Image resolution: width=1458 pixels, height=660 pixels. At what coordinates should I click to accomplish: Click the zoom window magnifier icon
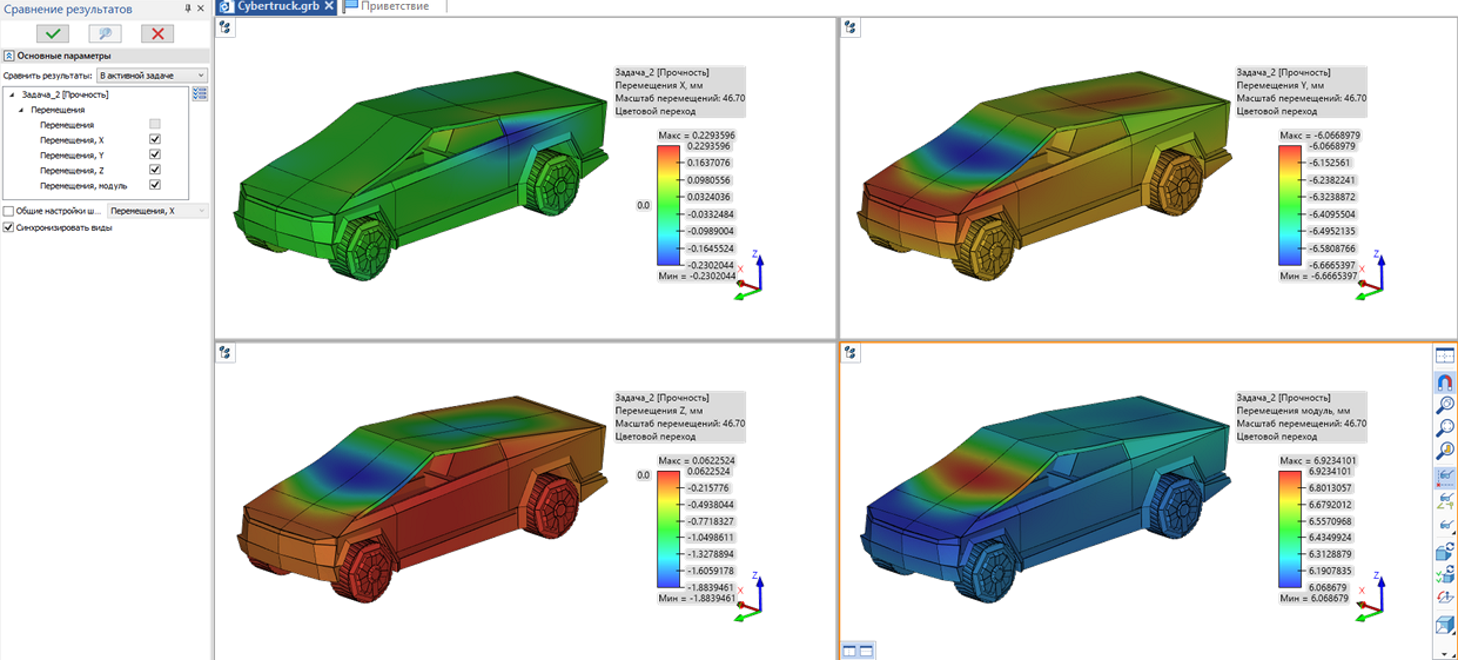(1444, 404)
